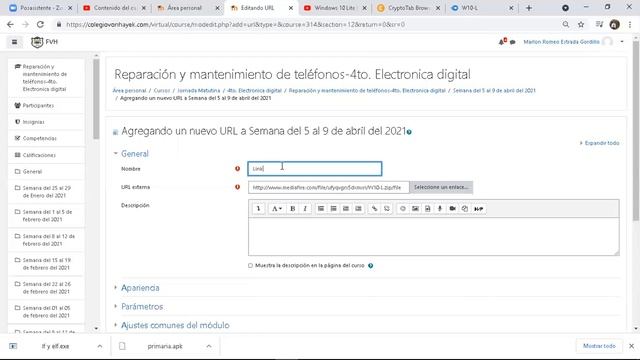
Task: Click the indent button in the editor
Action: coord(358,209)
